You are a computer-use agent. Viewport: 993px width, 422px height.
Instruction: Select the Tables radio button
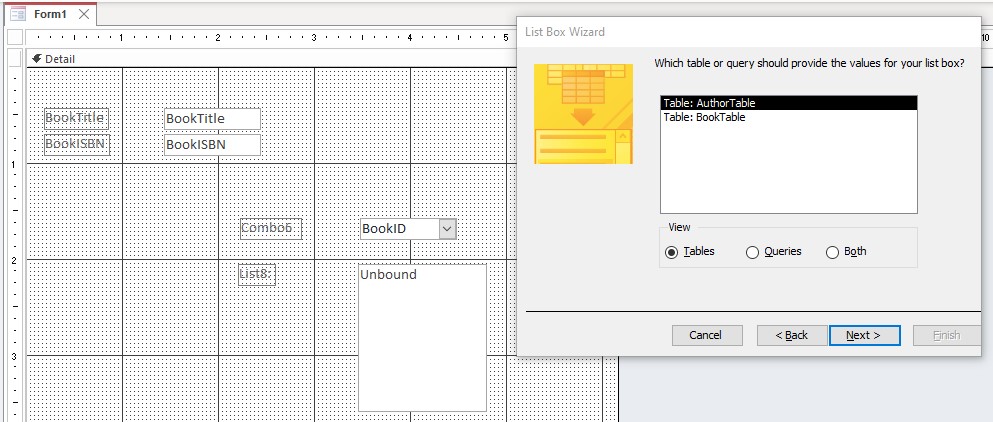(671, 252)
